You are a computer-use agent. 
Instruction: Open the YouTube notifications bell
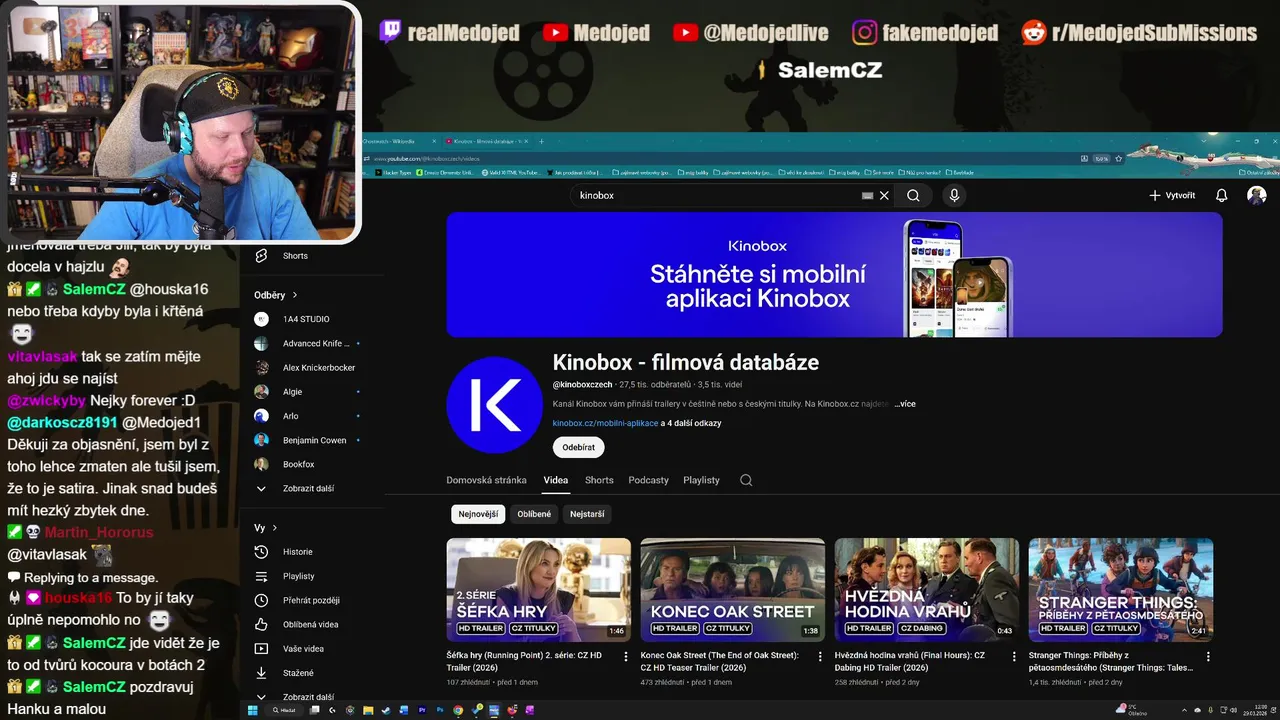point(1221,196)
